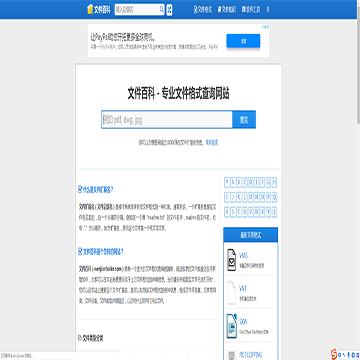The height and width of the screenshot is (360, 360).
Task: Select the # index box
Action: 227,182
